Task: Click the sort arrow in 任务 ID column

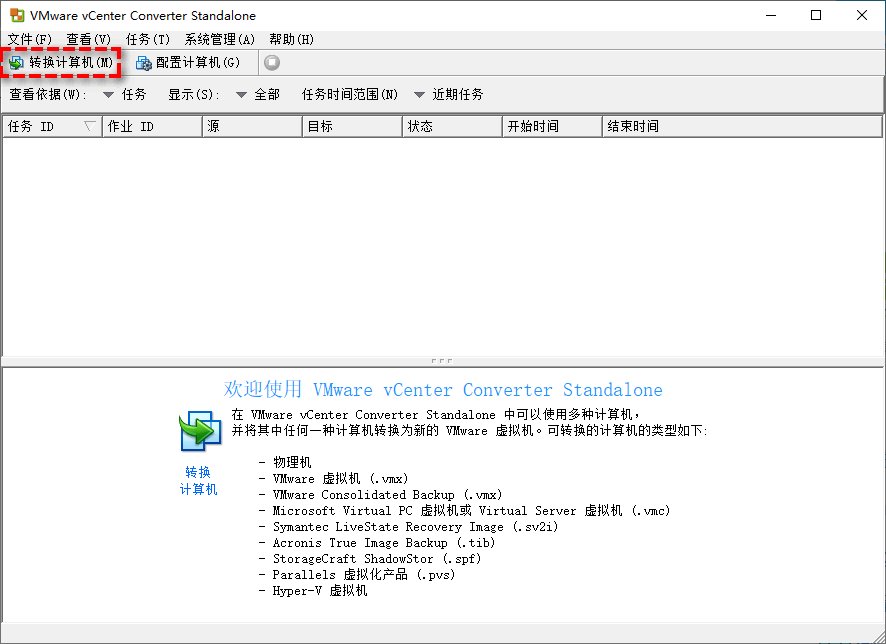Action: [x=89, y=126]
